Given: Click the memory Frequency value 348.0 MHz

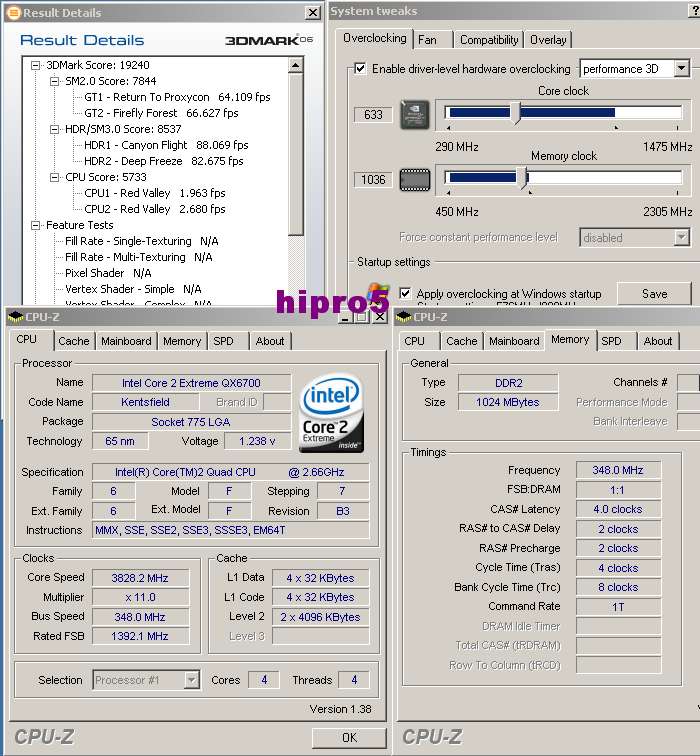Looking at the screenshot, I should coord(618,470).
